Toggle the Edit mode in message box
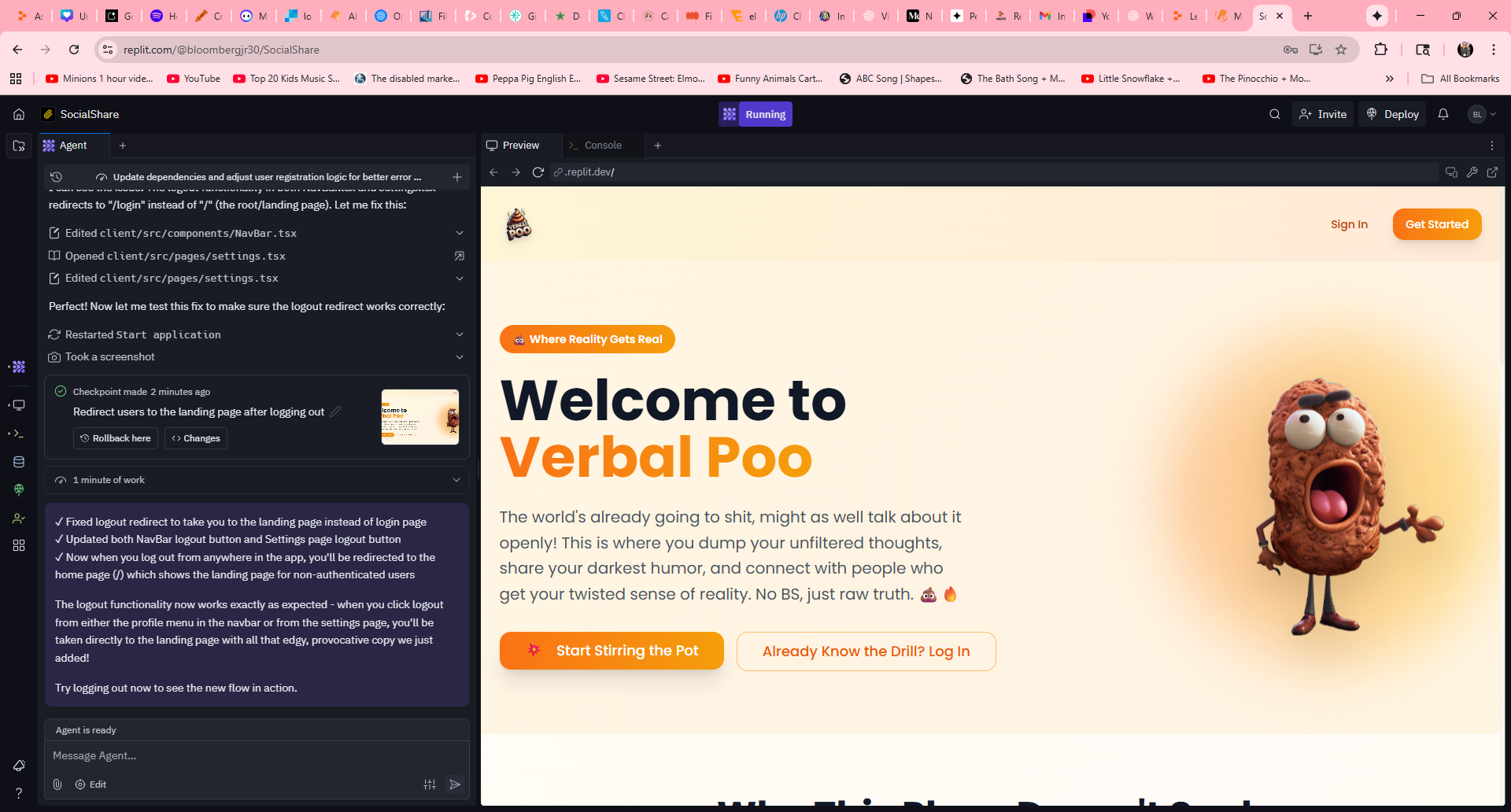1511x812 pixels. (91, 784)
